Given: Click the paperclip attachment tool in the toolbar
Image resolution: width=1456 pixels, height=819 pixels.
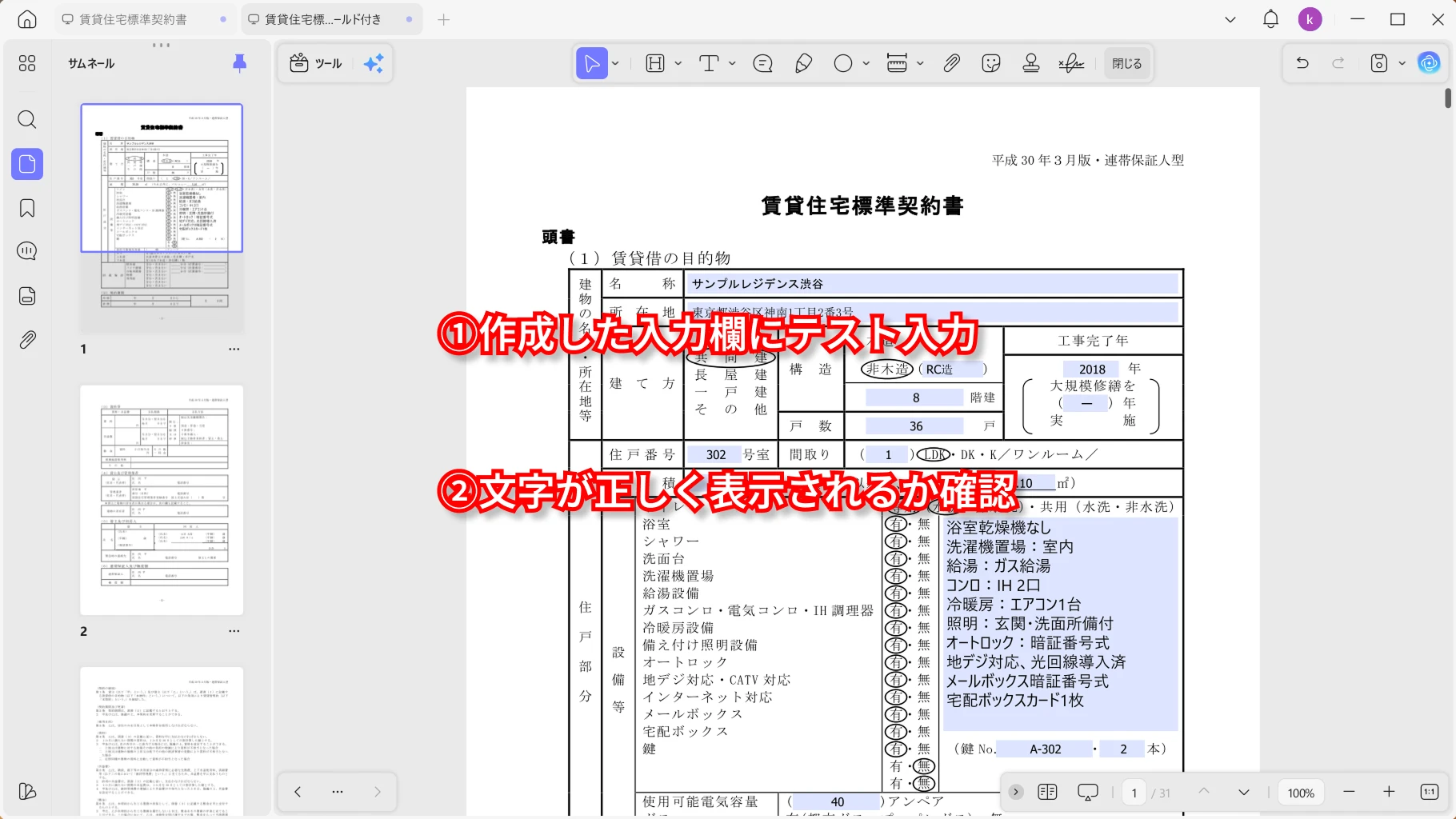Looking at the screenshot, I should click(x=951, y=63).
